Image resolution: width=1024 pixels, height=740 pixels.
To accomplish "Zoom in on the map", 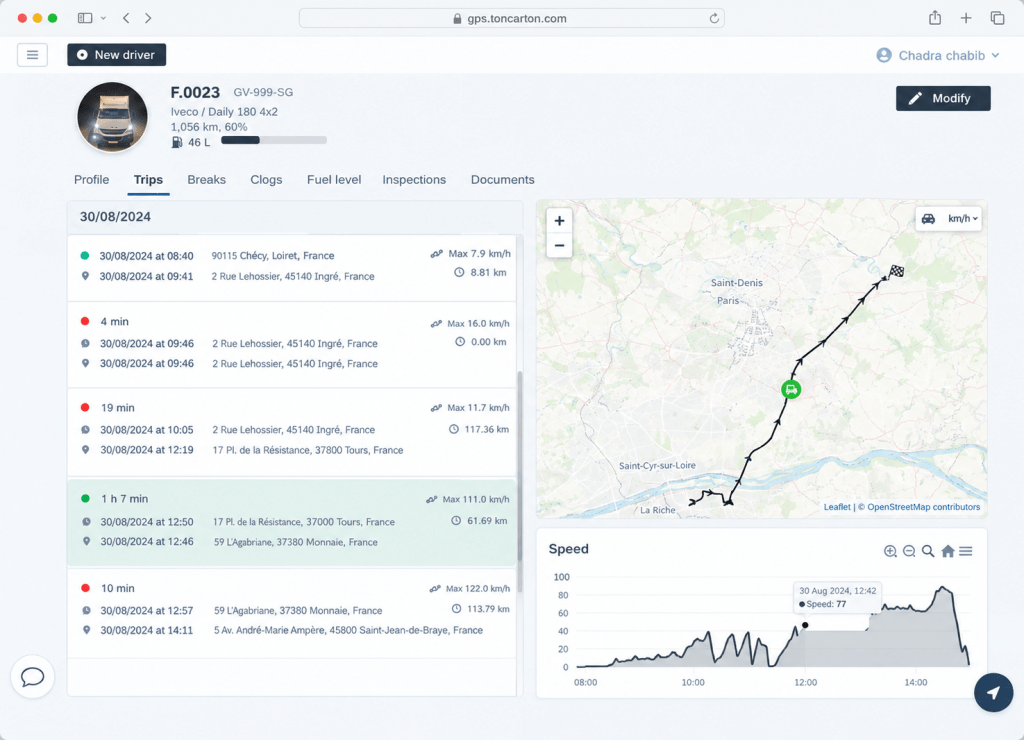I will (559, 221).
